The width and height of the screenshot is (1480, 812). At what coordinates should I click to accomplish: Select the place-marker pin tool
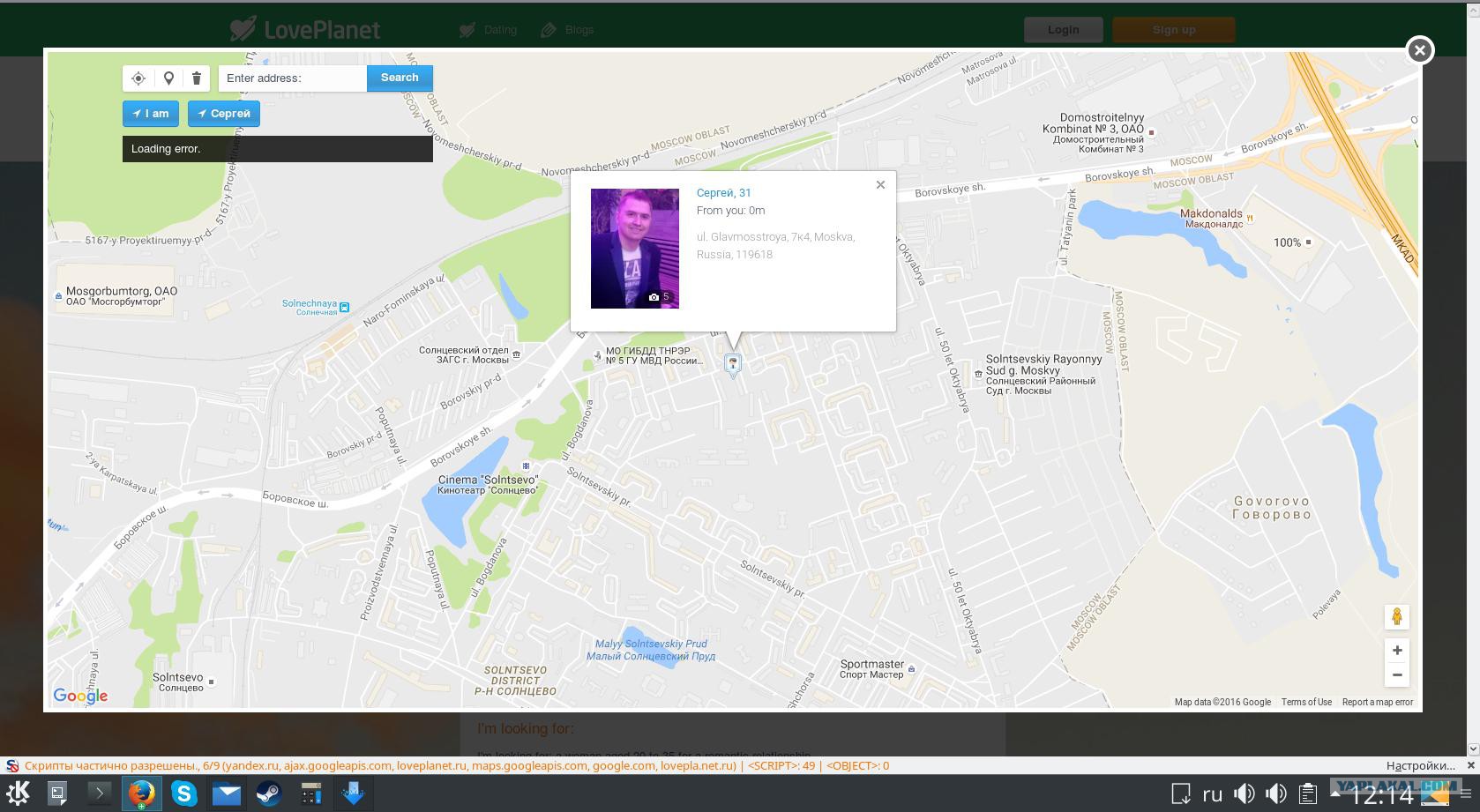point(168,78)
